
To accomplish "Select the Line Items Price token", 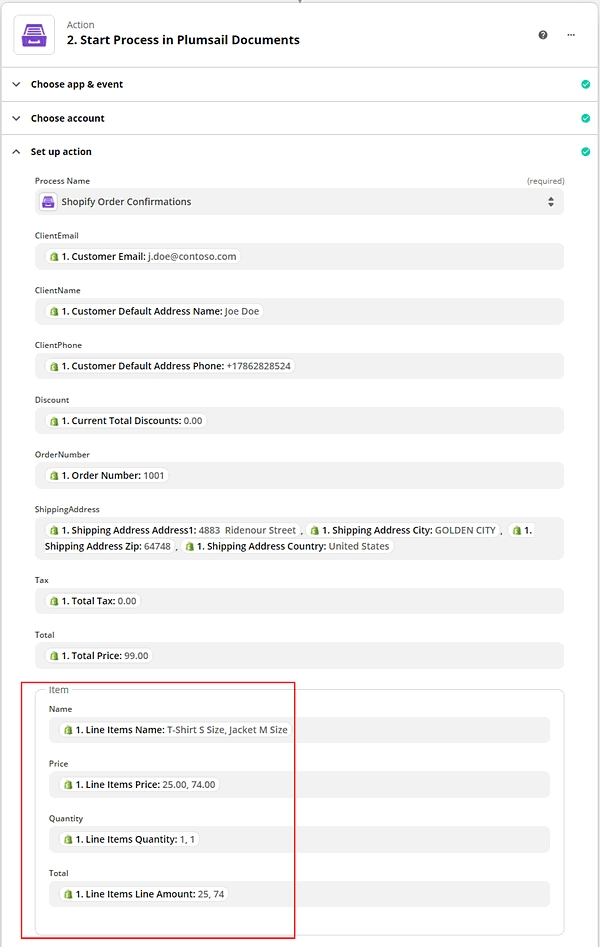I will (140, 785).
